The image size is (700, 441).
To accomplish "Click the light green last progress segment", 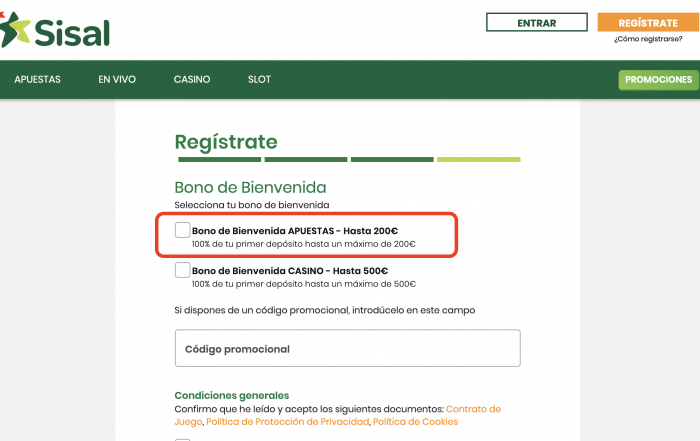I will (x=478, y=159).
